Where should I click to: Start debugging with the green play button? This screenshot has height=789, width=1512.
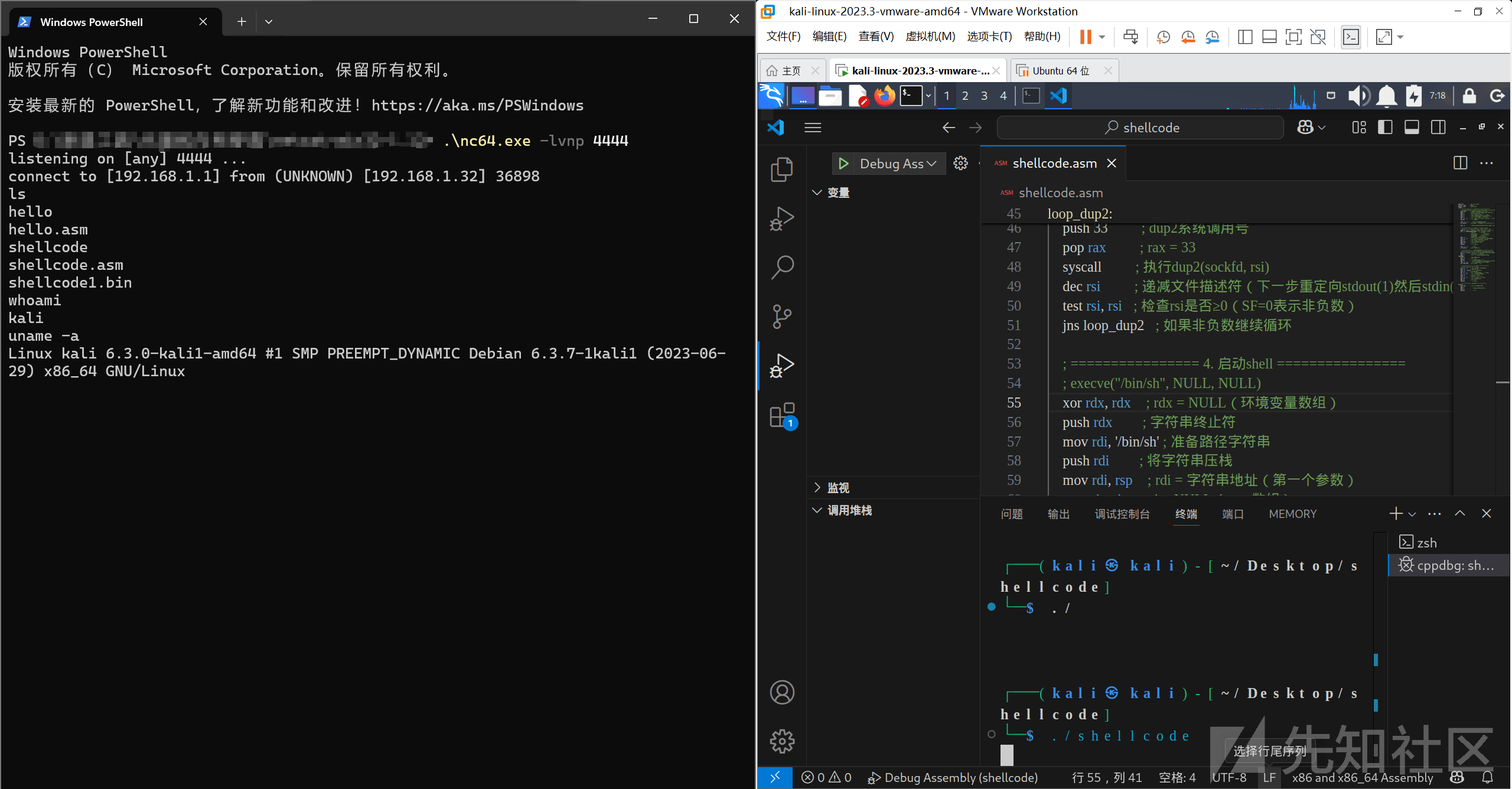[x=843, y=164]
